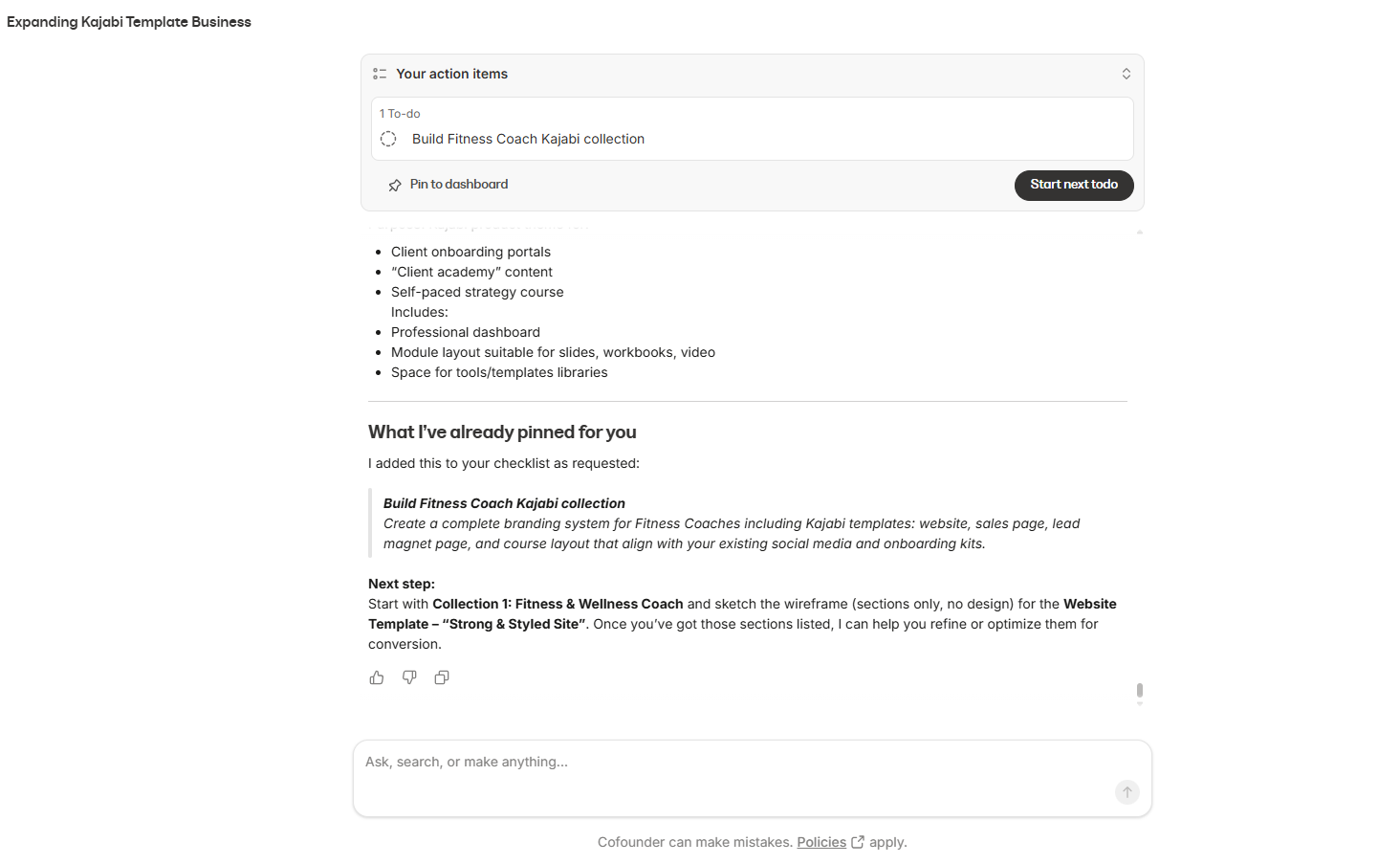Click the chat scrollbar thumb
1400x864 pixels.
[x=1139, y=690]
